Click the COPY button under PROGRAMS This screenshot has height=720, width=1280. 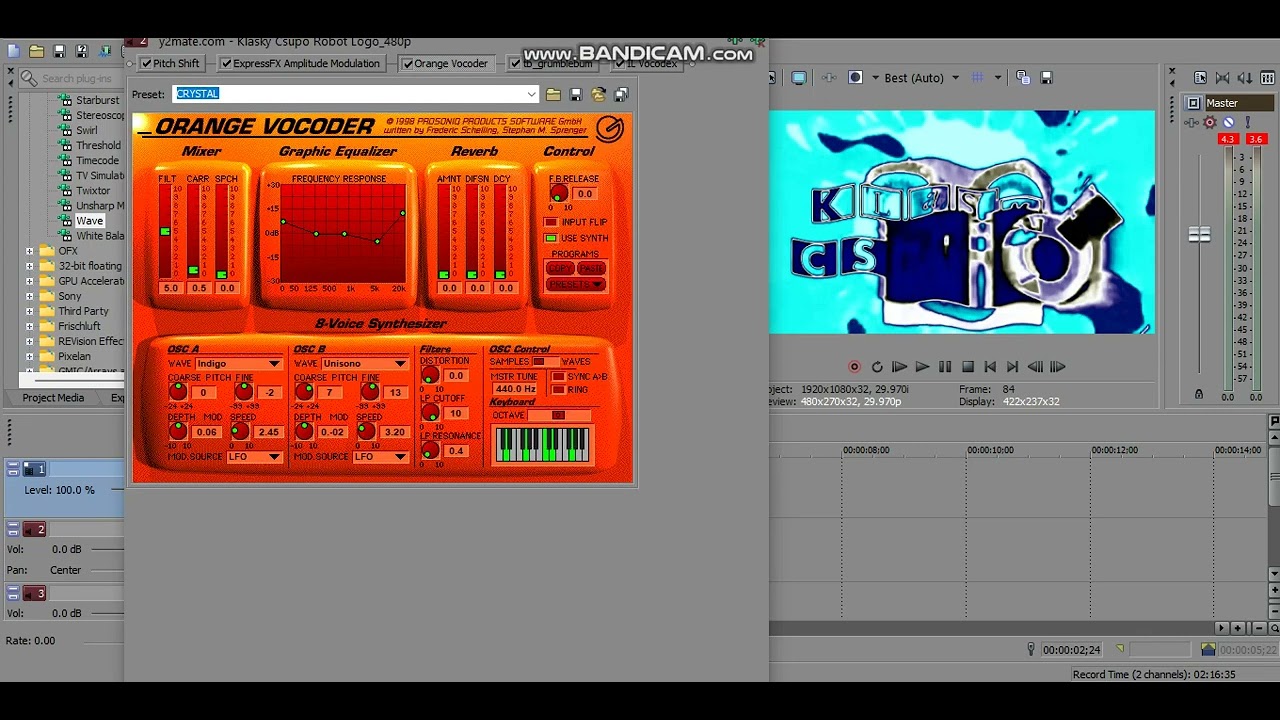[x=560, y=269]
